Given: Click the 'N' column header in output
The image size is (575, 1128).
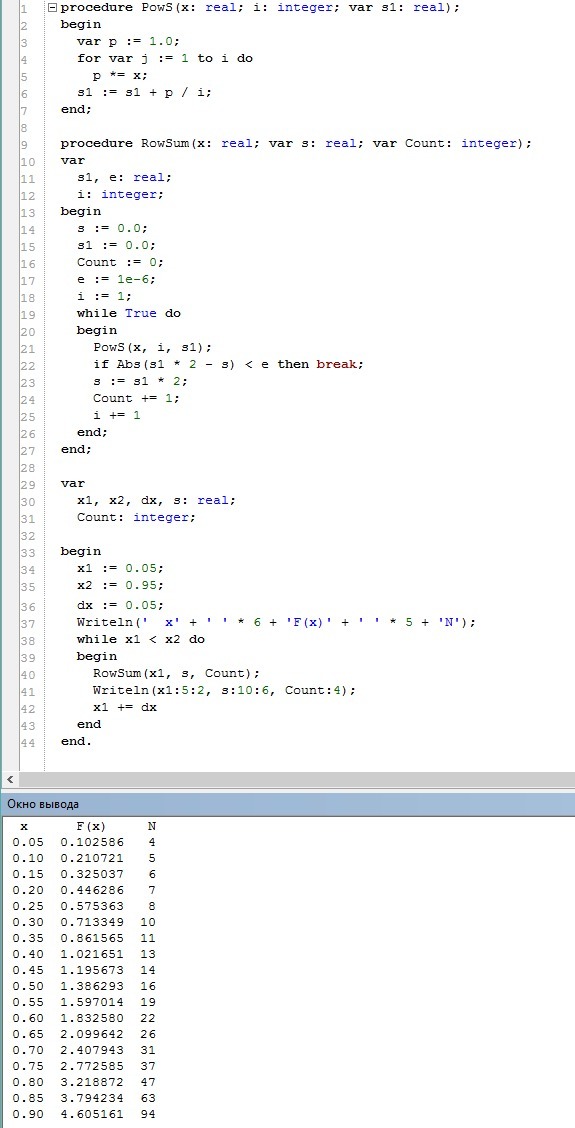Looking at the screenshot, I should coord(152,827).
